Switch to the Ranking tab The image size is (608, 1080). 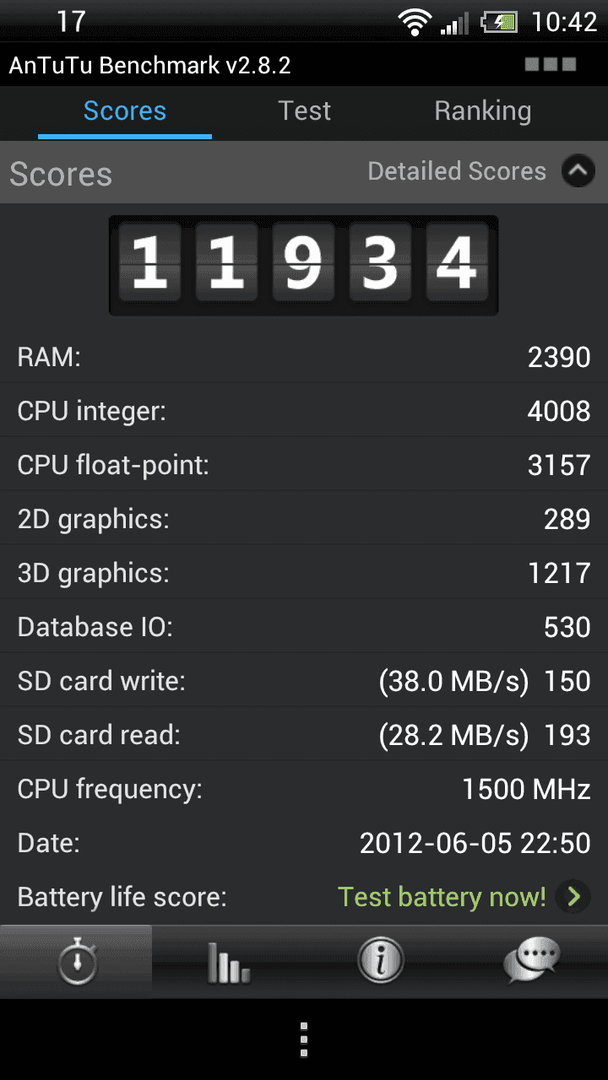[x=483, y=111]
